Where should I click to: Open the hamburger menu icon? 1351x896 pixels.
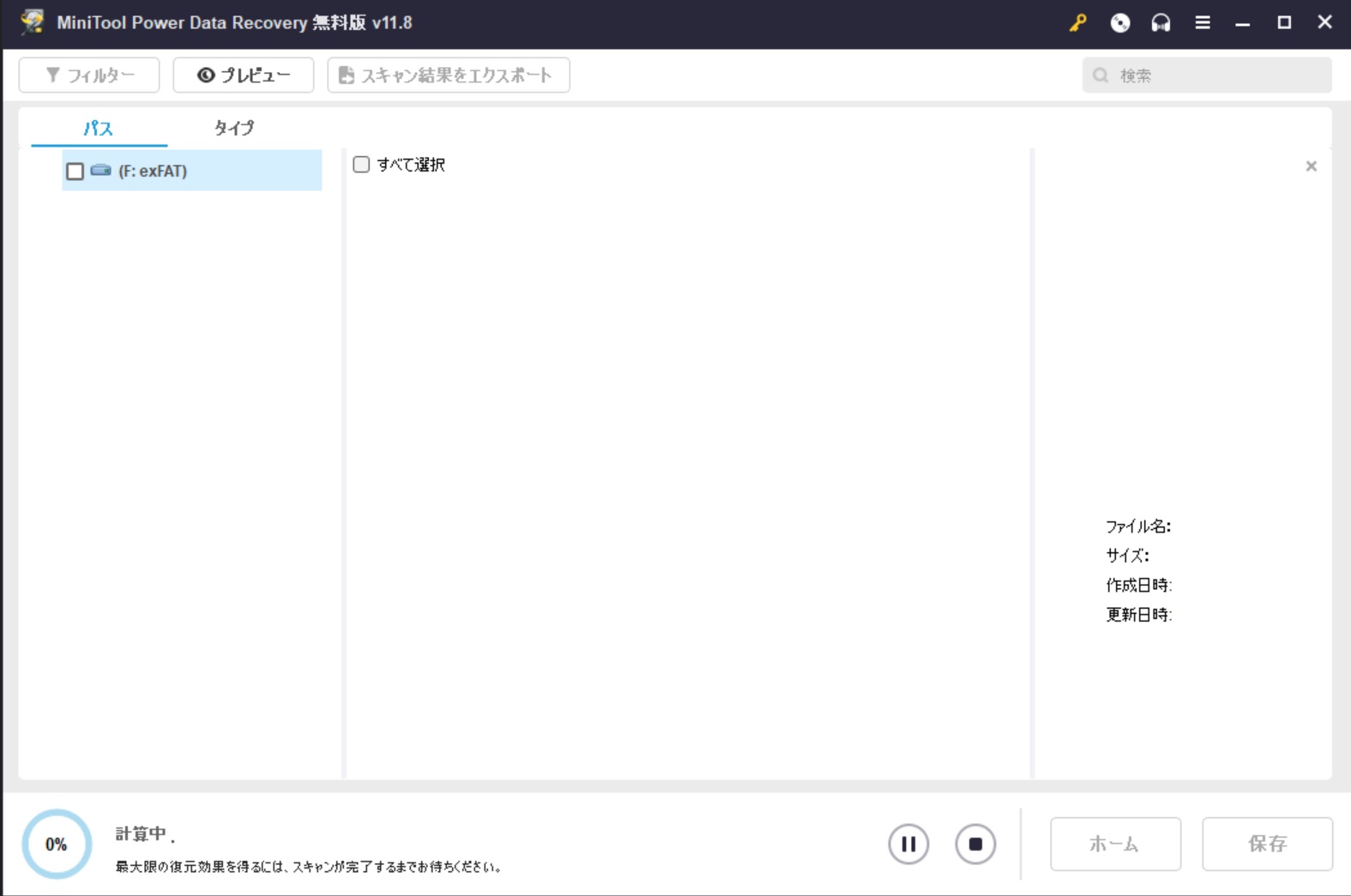click(x=1203, y=23)
